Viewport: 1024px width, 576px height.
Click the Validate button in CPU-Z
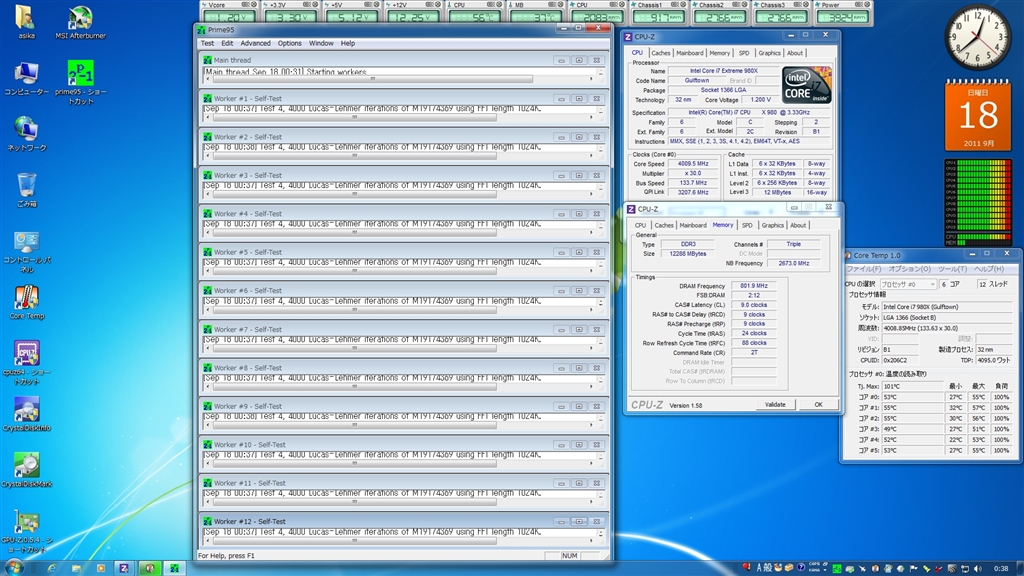[x=775, y=404]
